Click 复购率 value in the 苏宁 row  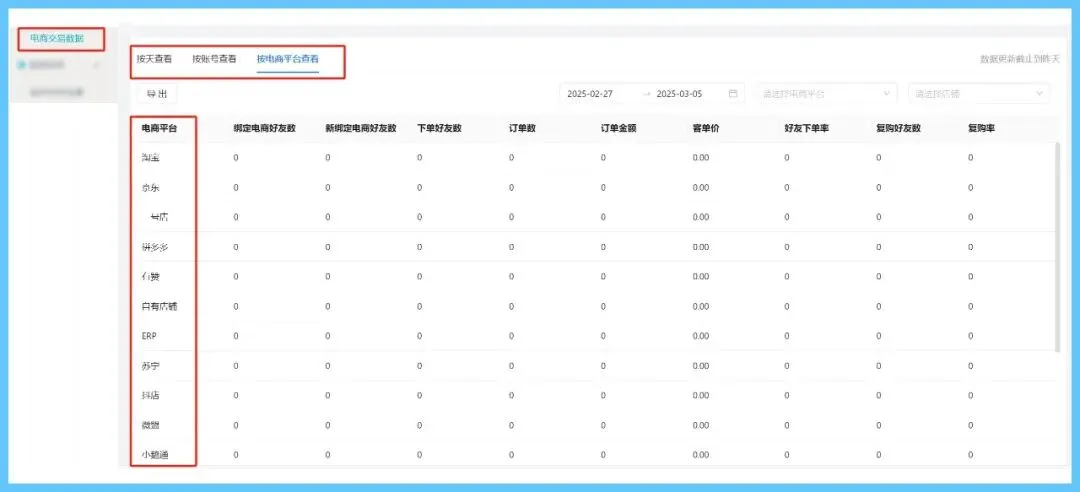coord(970,366)
